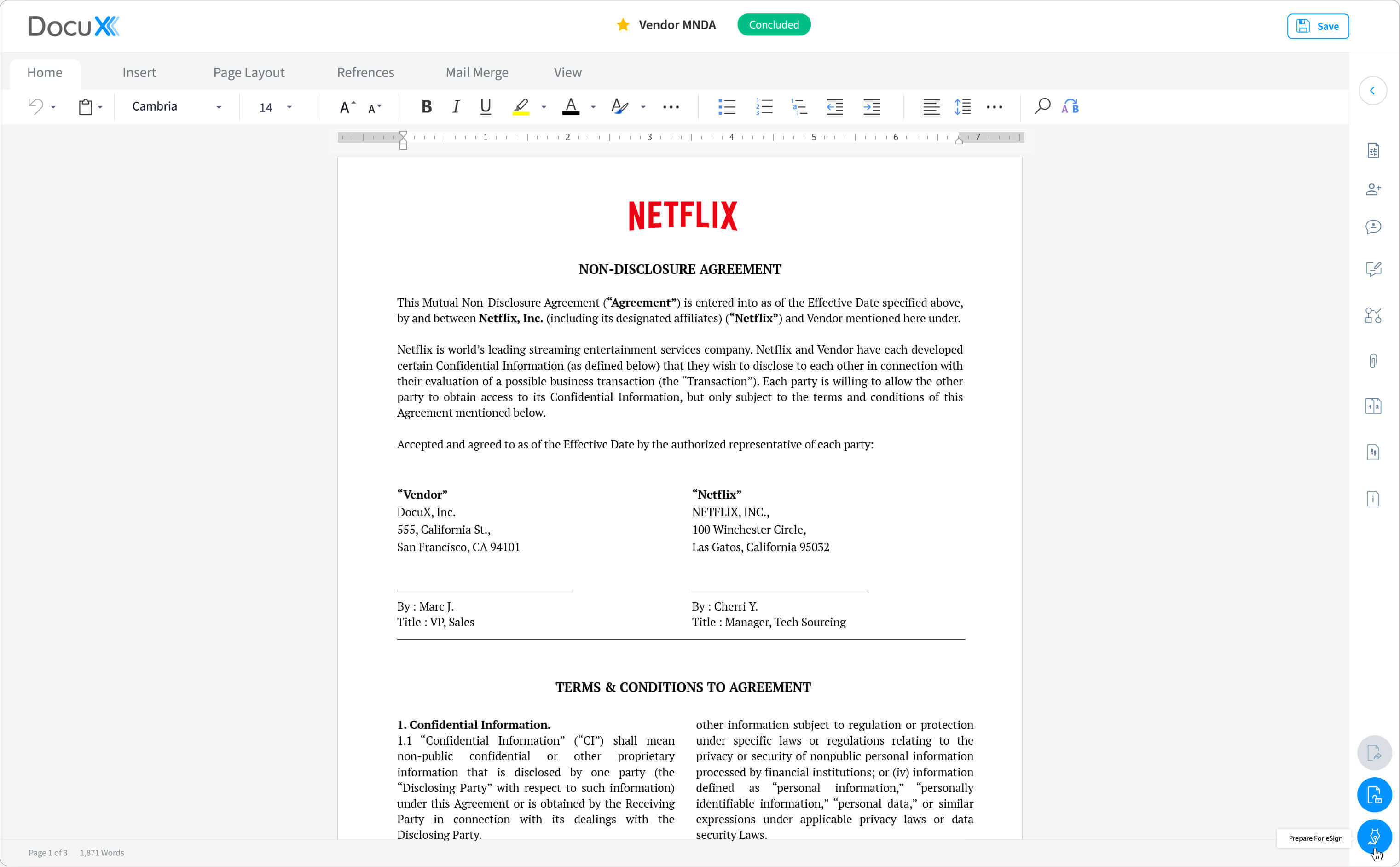The height and width of the screenshot is (867, 1400).
Task: Click the justify alignment icon
Action: [x=931, y=107]
